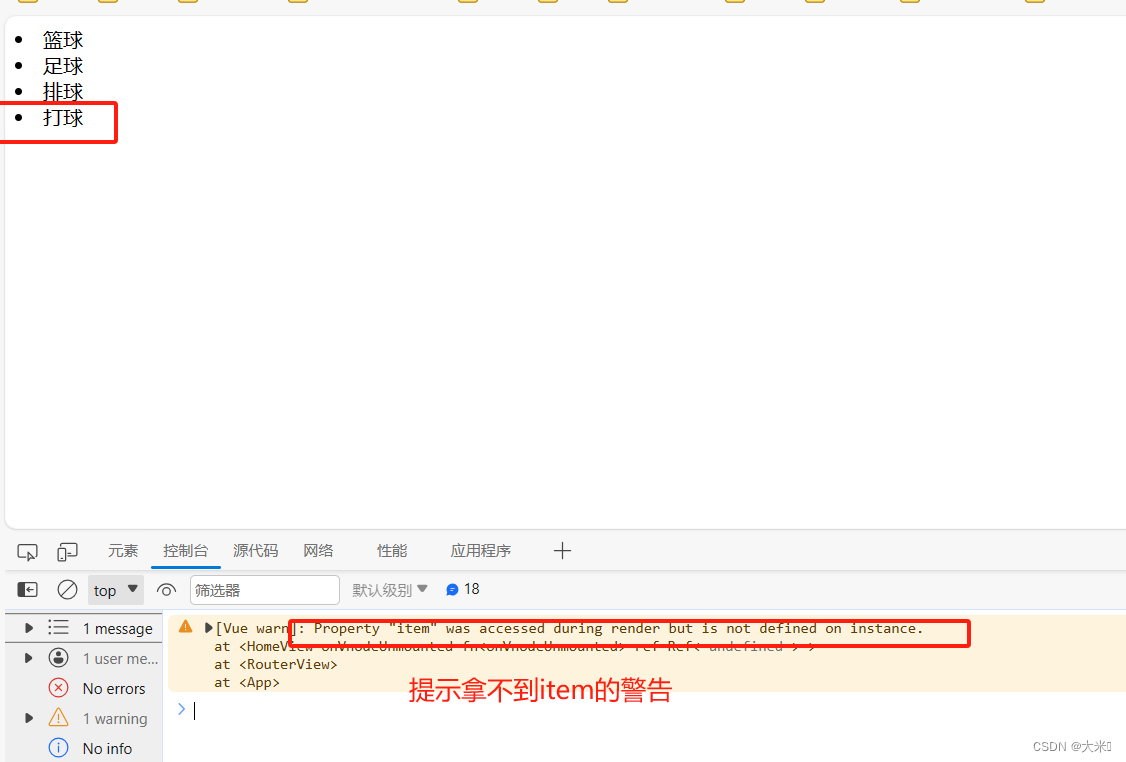Click the show console sidebar icon
The height and width of the screenshot is (762, 1126).
click(27, 589)
